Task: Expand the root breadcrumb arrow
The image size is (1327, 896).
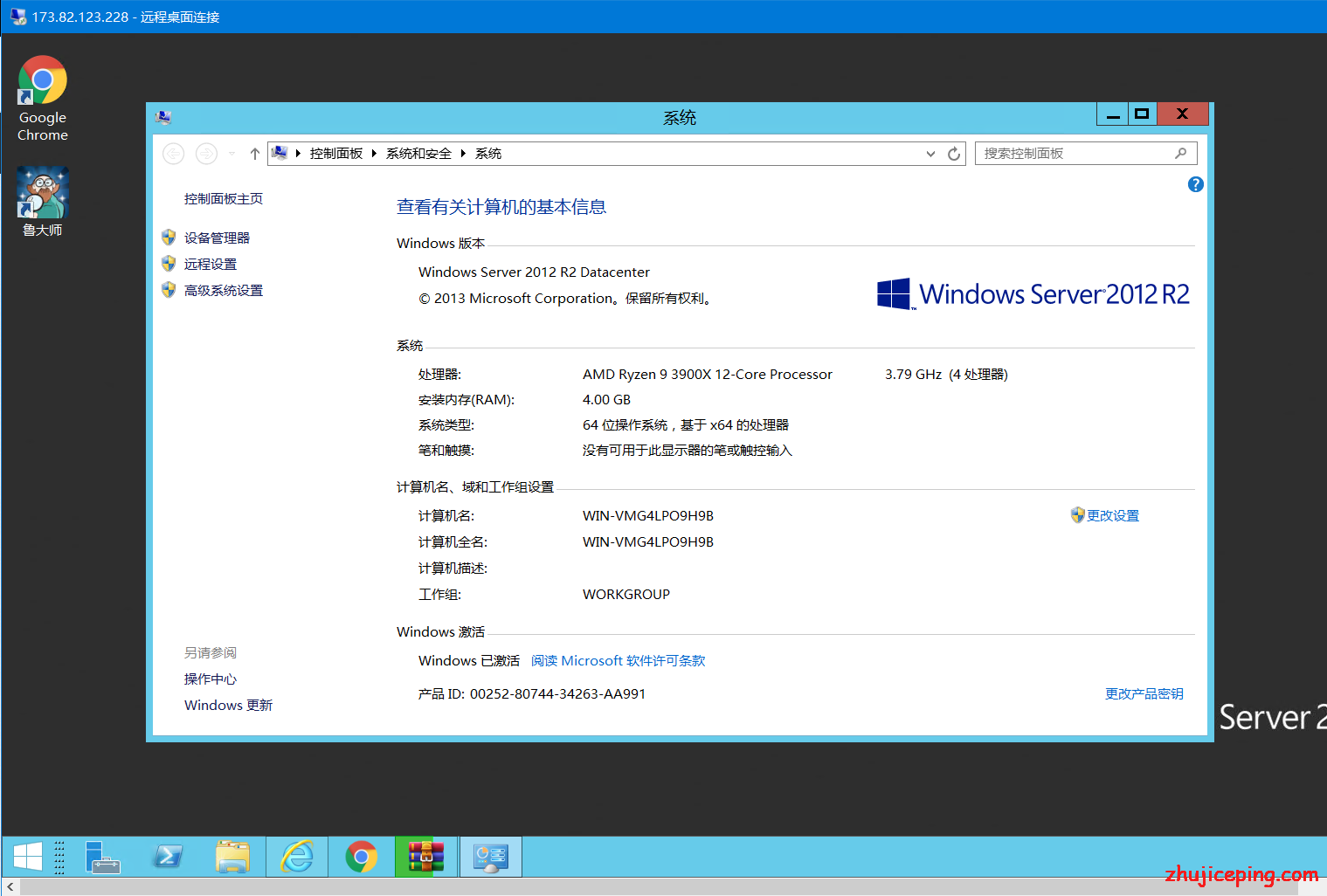Action: [298, 154]
